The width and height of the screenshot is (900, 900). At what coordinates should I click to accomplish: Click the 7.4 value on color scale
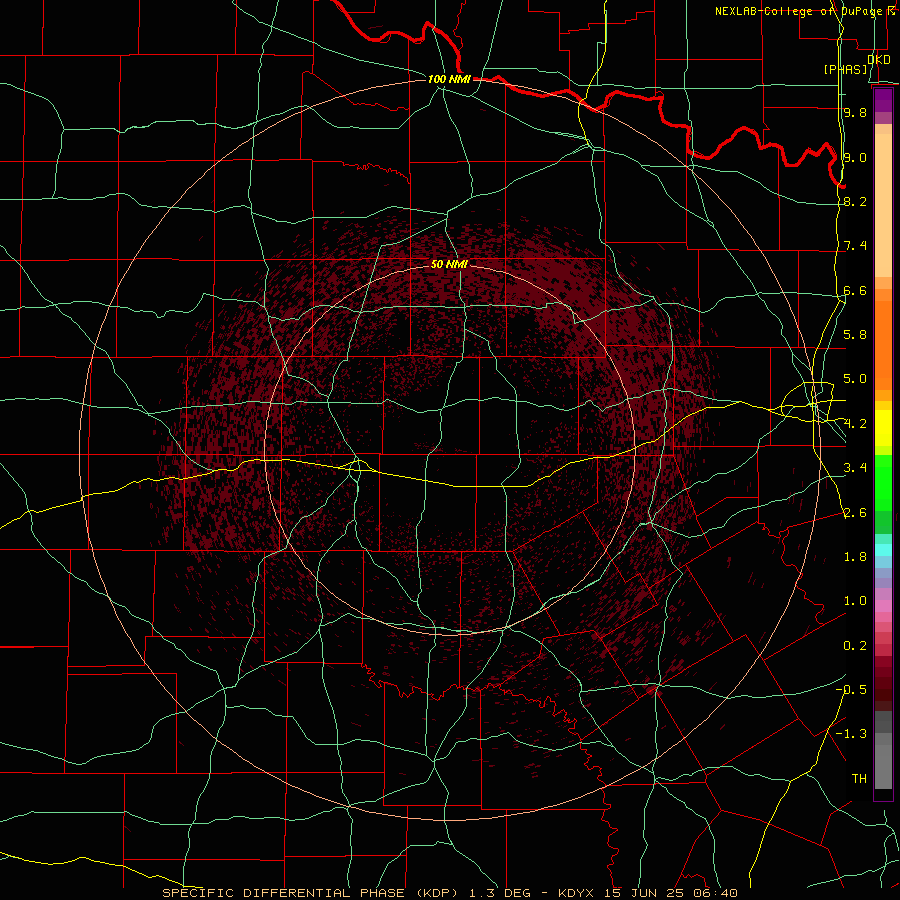[x=855, y=246]
